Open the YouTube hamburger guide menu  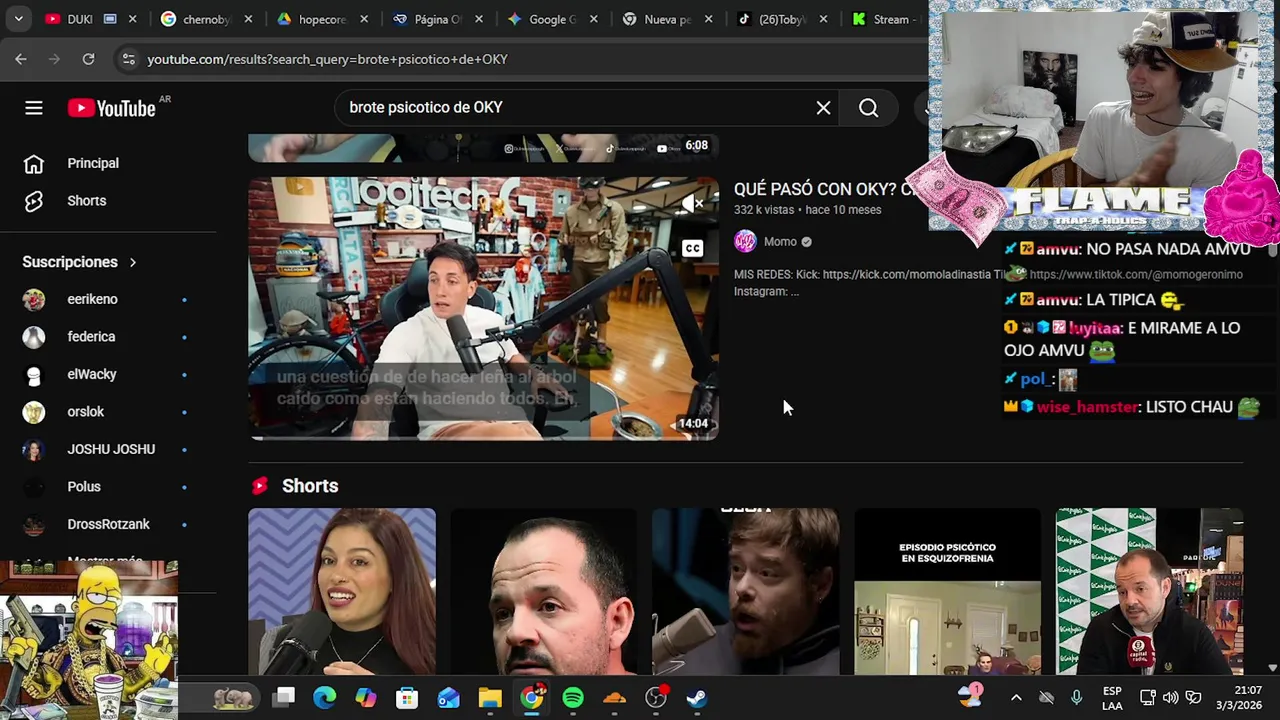[x=34, y=108]
